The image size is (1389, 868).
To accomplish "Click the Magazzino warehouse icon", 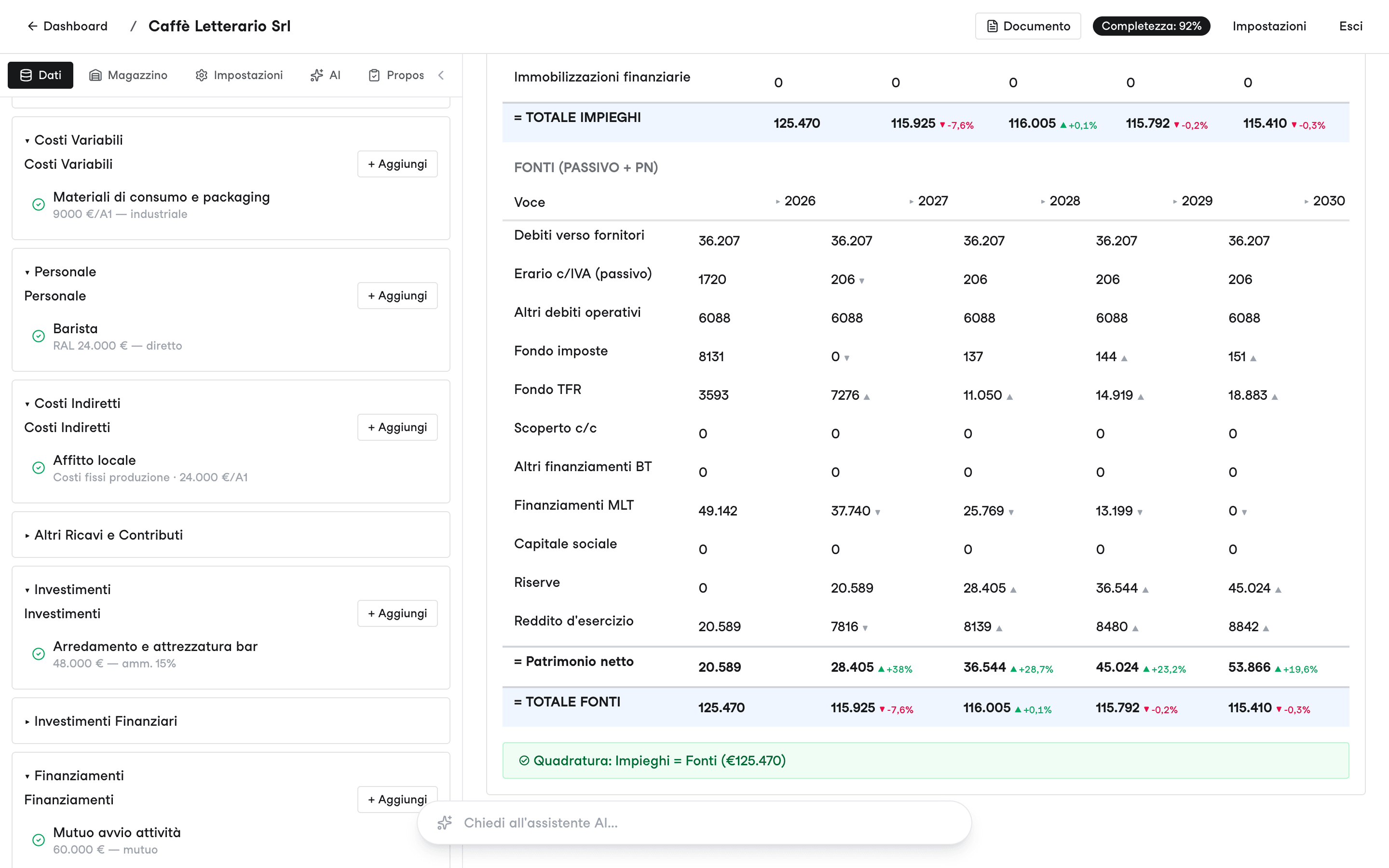I will click(x=95, y=75).
